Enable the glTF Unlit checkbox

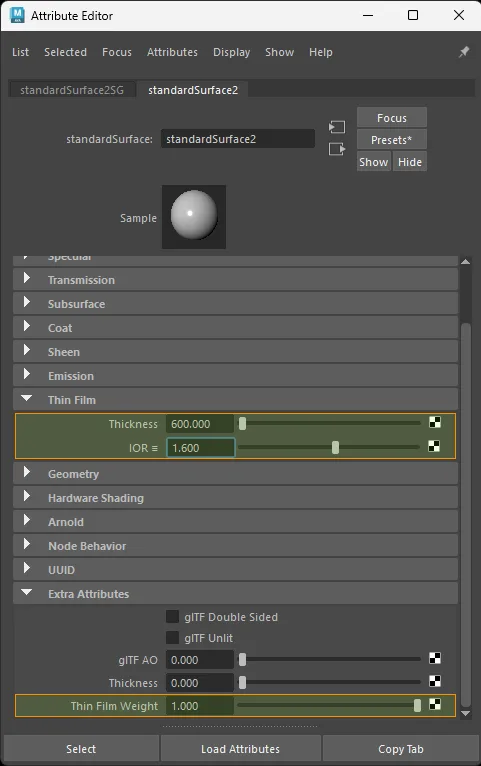click(172, 638)
